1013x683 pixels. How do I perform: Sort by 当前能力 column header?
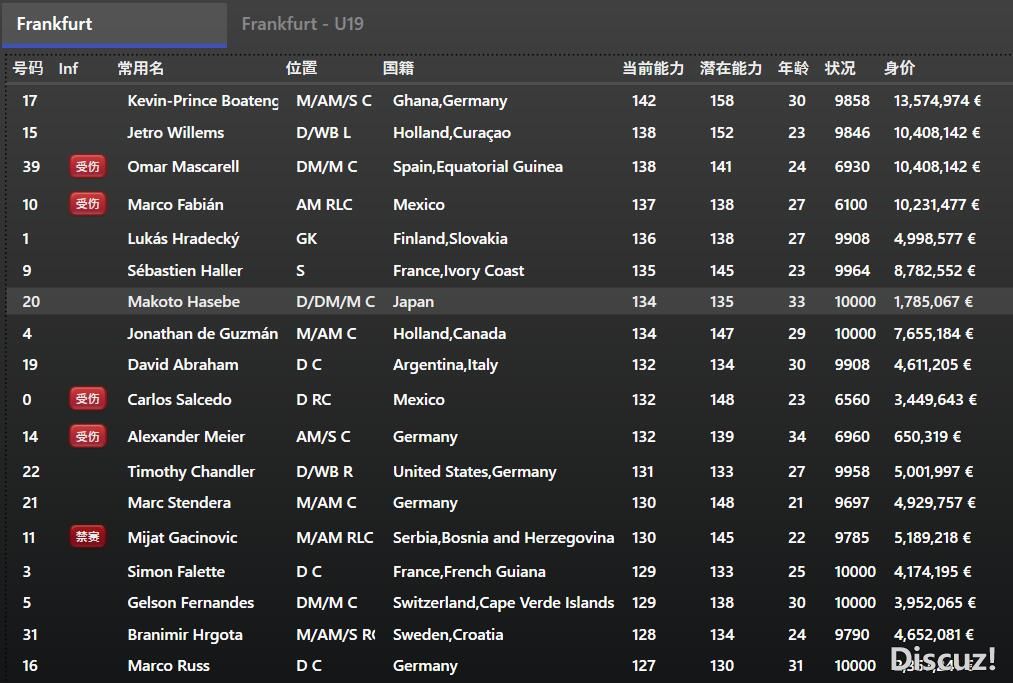(653, 68)
